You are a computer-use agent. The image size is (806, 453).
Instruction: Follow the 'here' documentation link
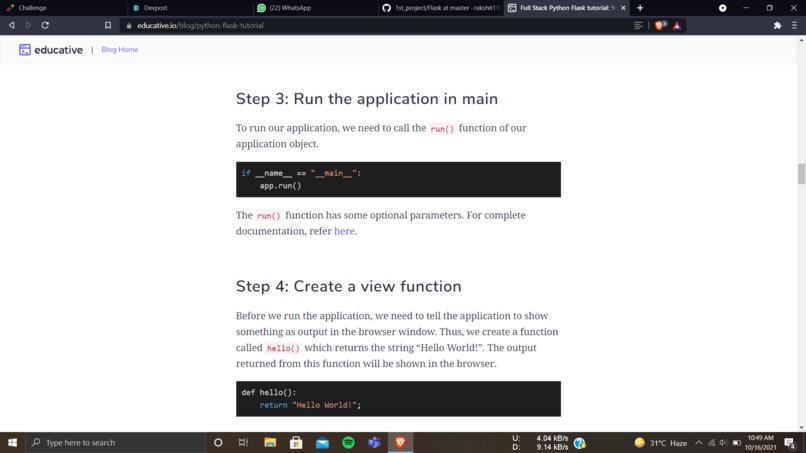point(344,231)
